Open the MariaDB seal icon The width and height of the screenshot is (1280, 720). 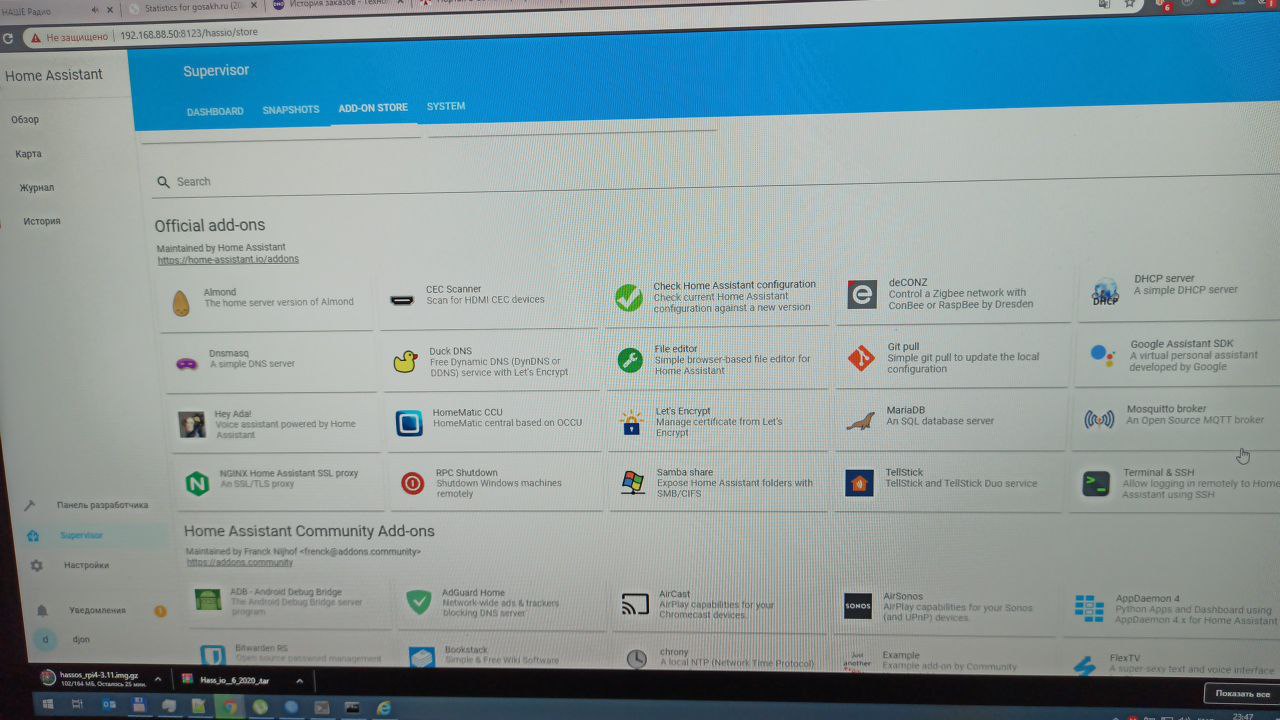coord(860,420)
